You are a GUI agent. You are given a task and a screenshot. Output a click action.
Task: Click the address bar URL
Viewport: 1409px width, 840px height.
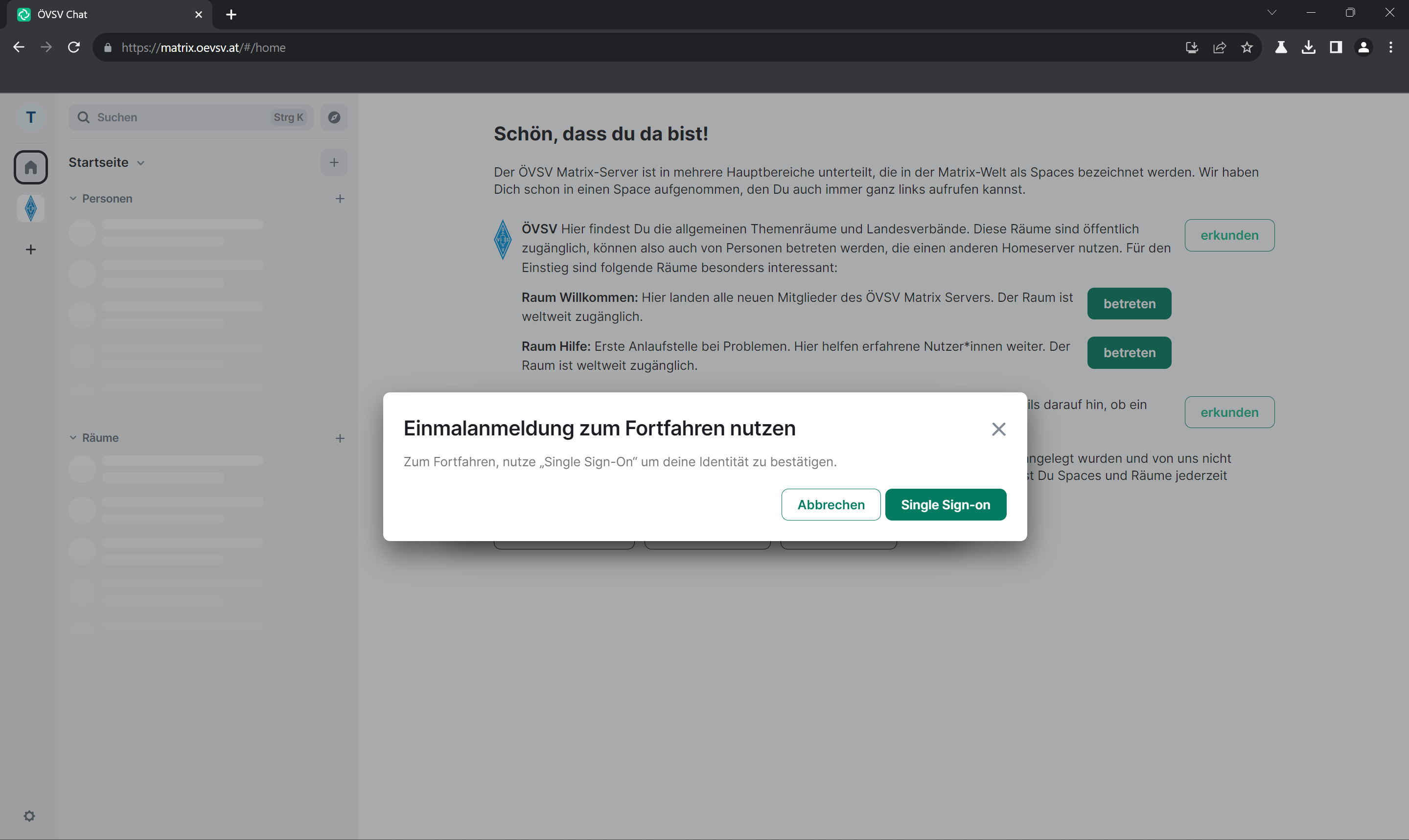(203, 47)
